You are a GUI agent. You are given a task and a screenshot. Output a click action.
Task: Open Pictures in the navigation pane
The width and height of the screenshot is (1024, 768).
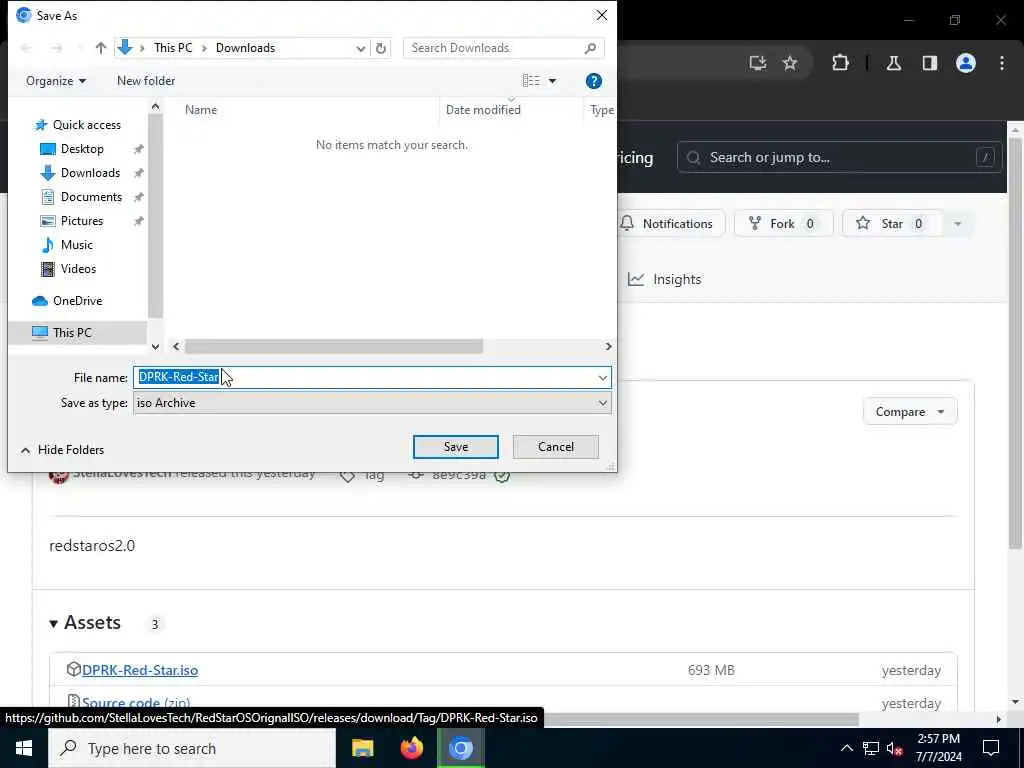point(82,221)
